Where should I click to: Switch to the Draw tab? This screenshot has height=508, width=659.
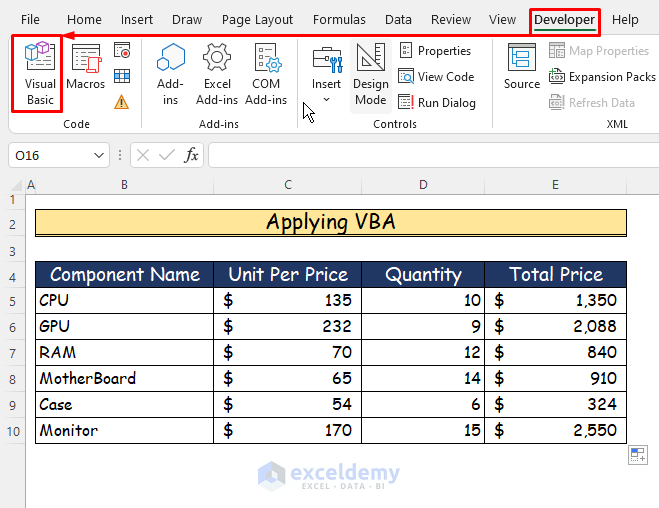(187, 20)
